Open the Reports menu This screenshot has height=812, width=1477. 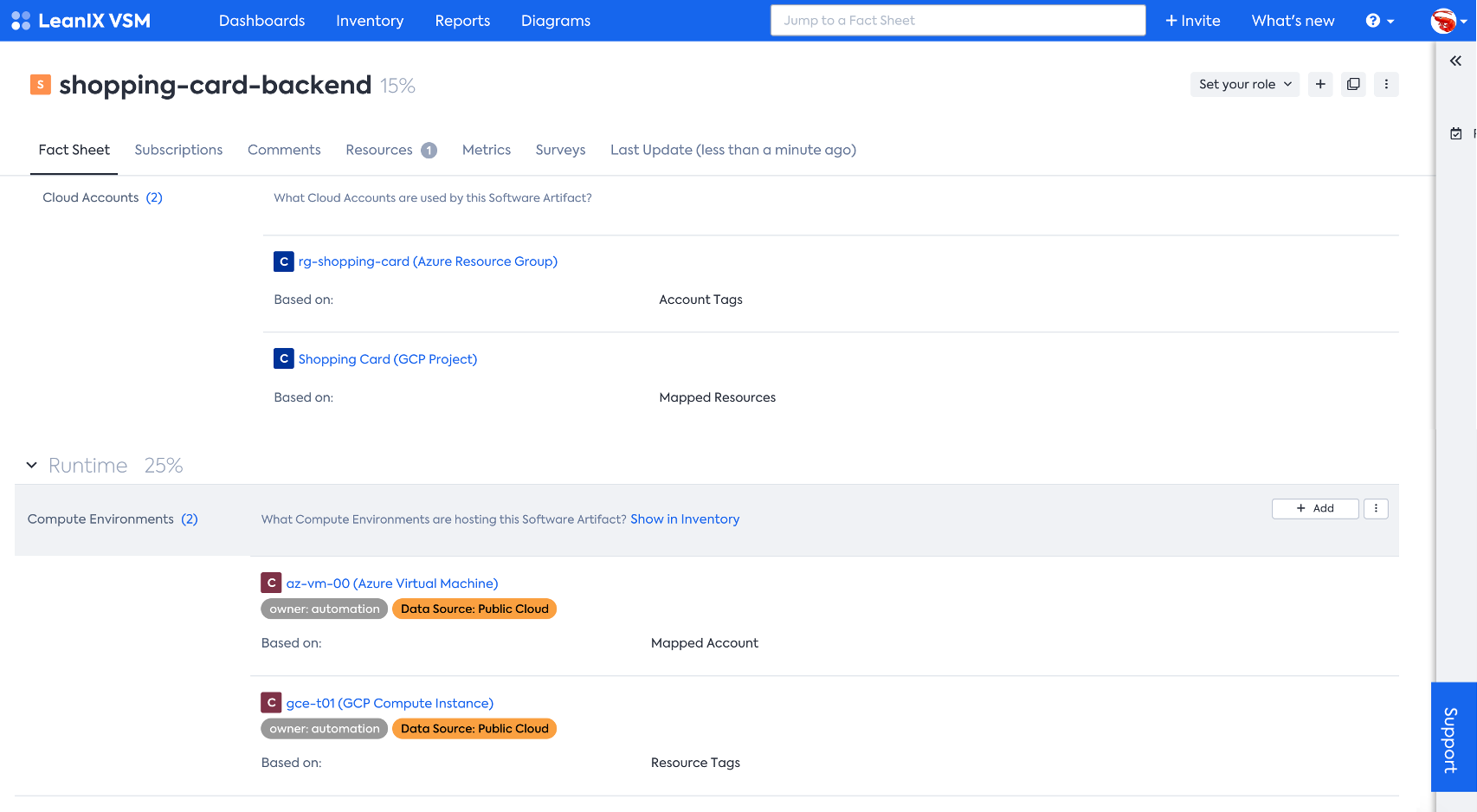click(462, 21)
